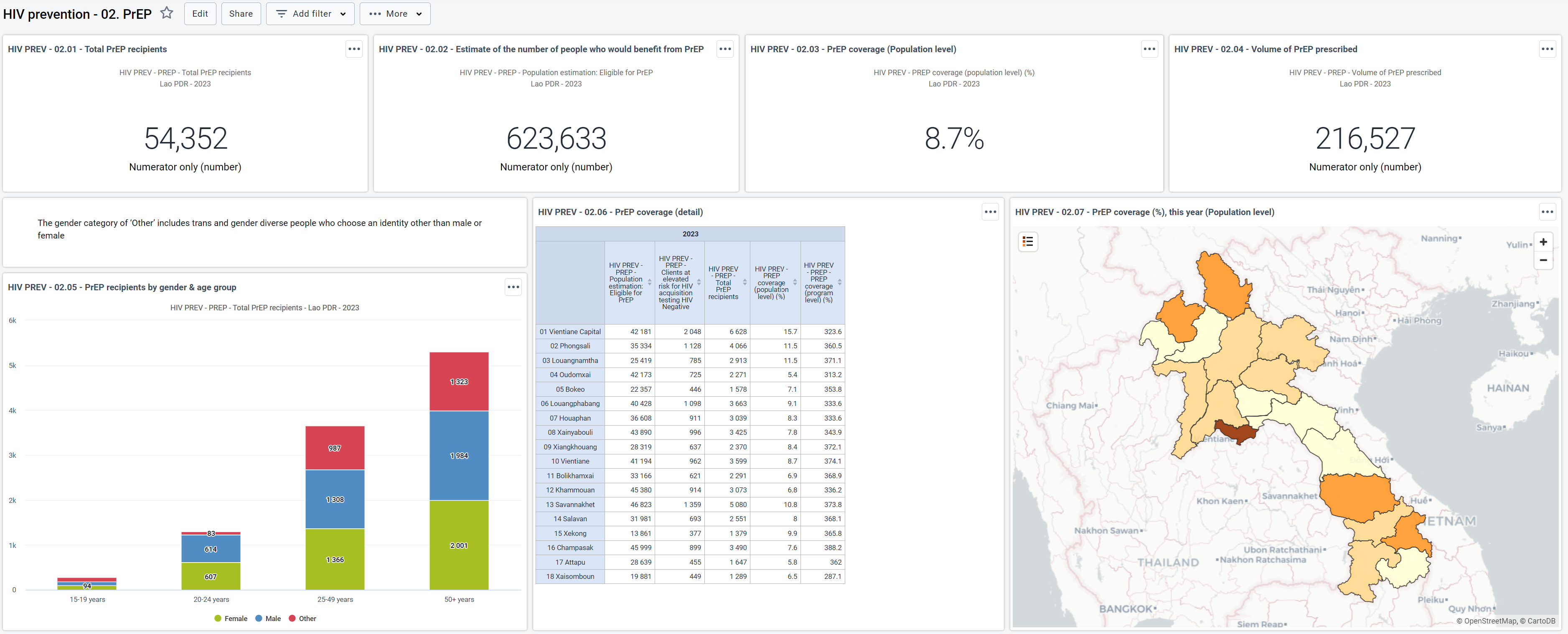
Task: Click the Share button
Action: pos(241,13)
